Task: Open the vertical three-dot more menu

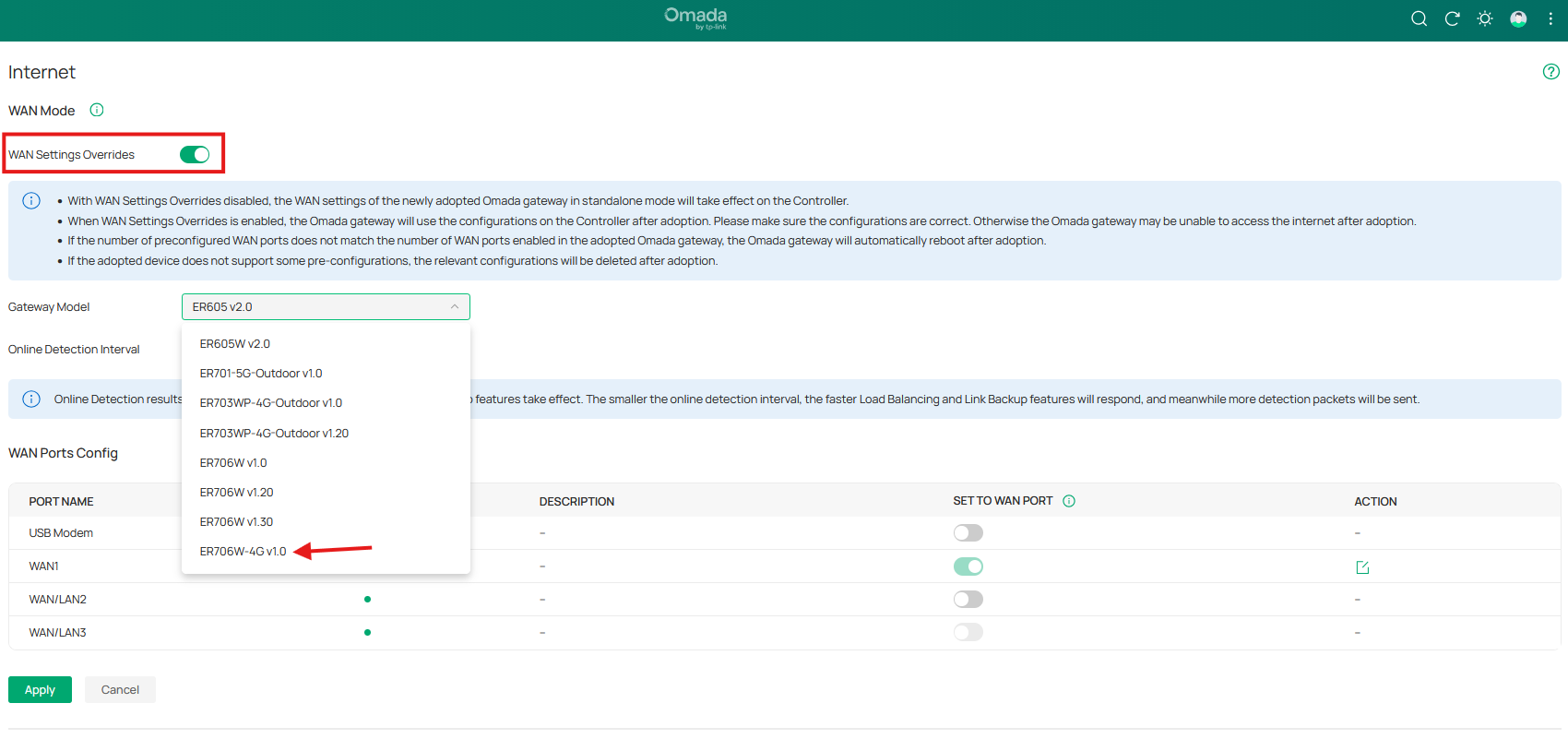Action: click(x=1550, y=18)
